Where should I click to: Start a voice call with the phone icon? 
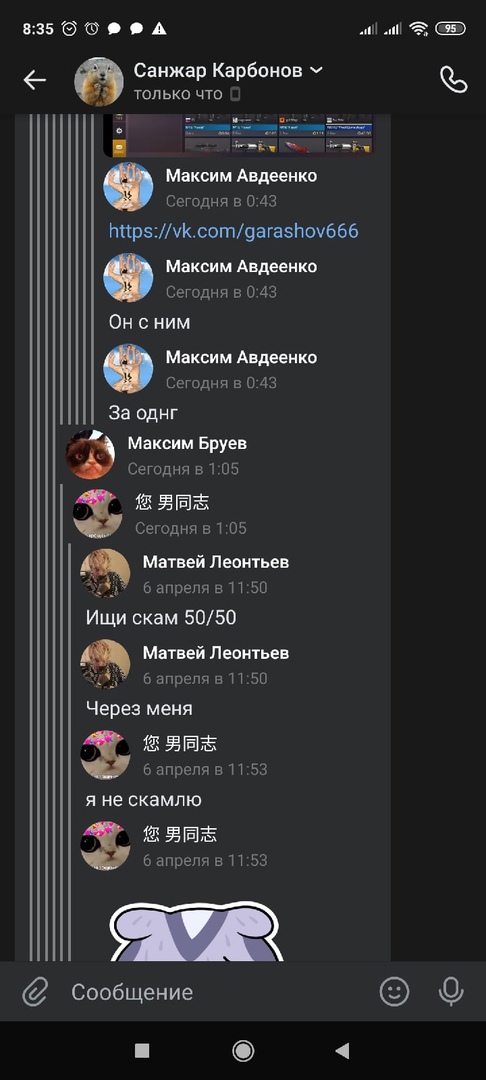point(453,81)
